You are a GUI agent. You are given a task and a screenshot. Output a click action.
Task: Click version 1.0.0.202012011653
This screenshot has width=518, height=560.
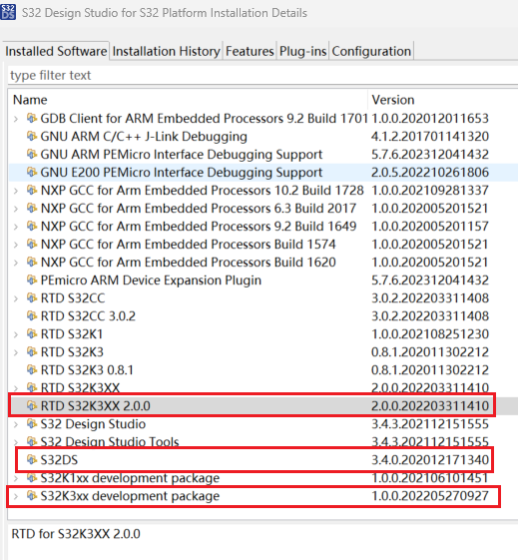click(x=430, y=119)
